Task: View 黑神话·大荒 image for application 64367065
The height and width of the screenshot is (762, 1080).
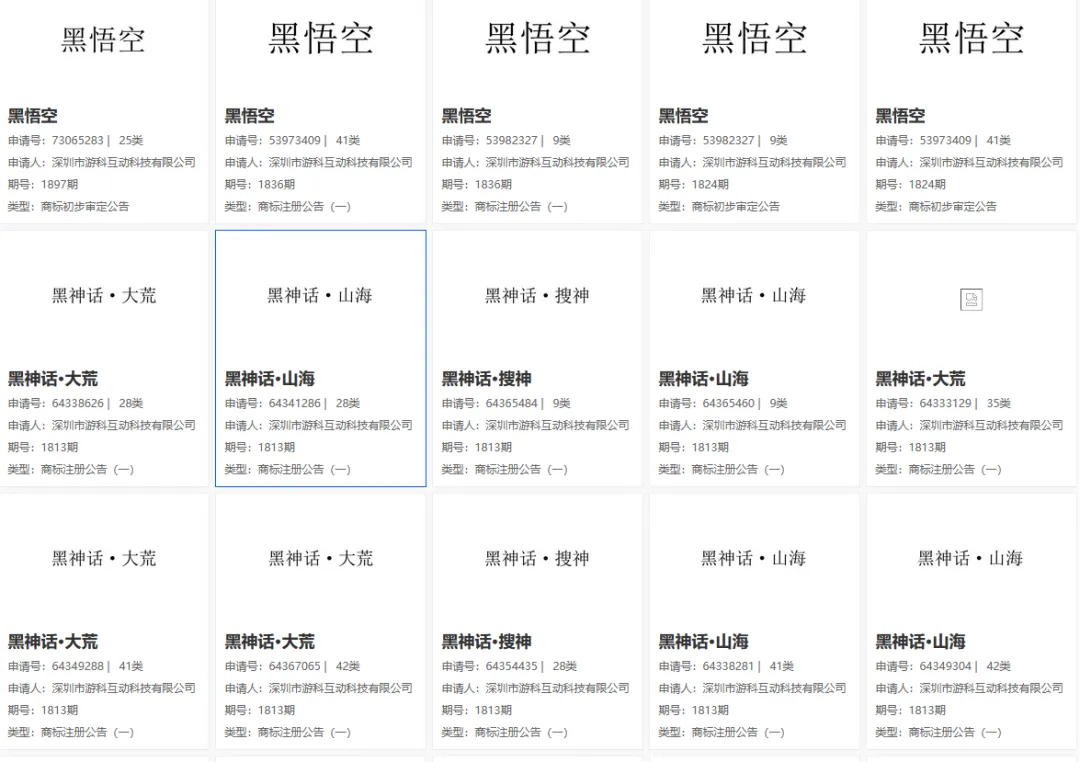Action: coord(321,558)
